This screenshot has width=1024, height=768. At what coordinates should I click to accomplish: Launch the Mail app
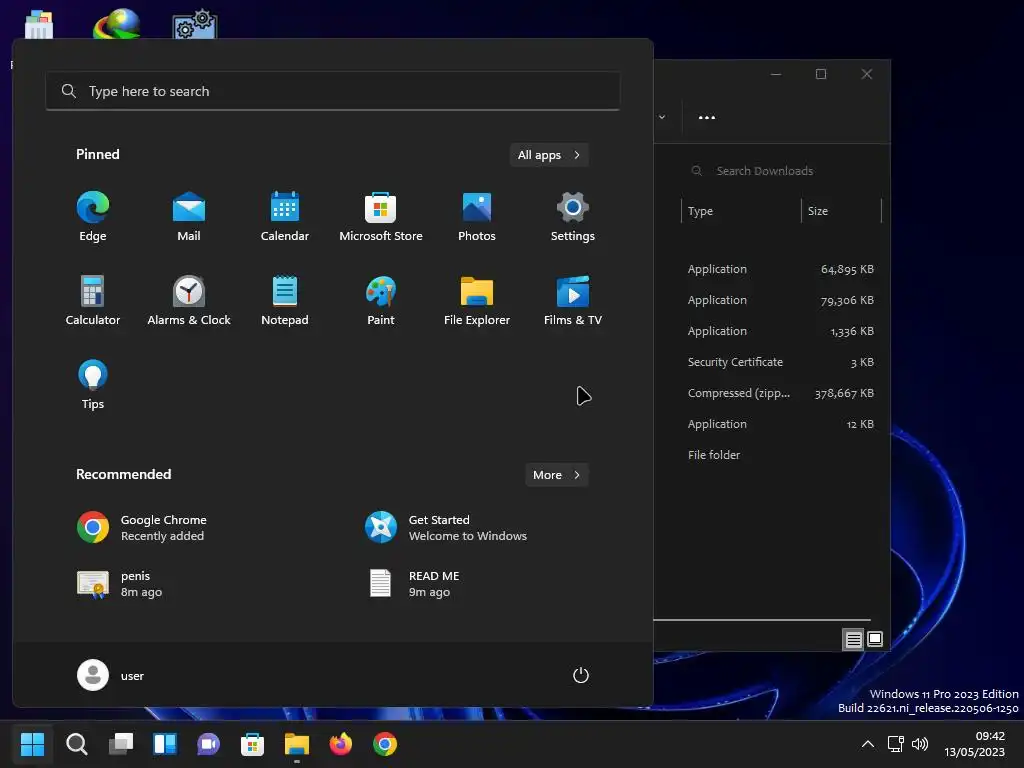pos(189,217)
